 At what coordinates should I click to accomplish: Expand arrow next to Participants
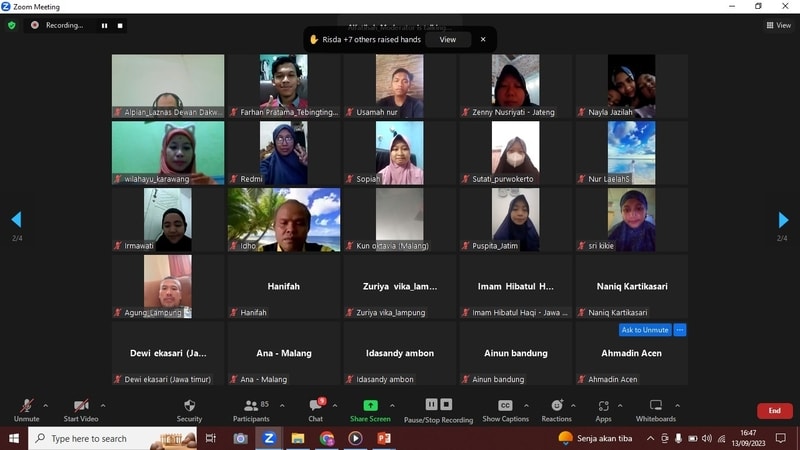(282, 406)
